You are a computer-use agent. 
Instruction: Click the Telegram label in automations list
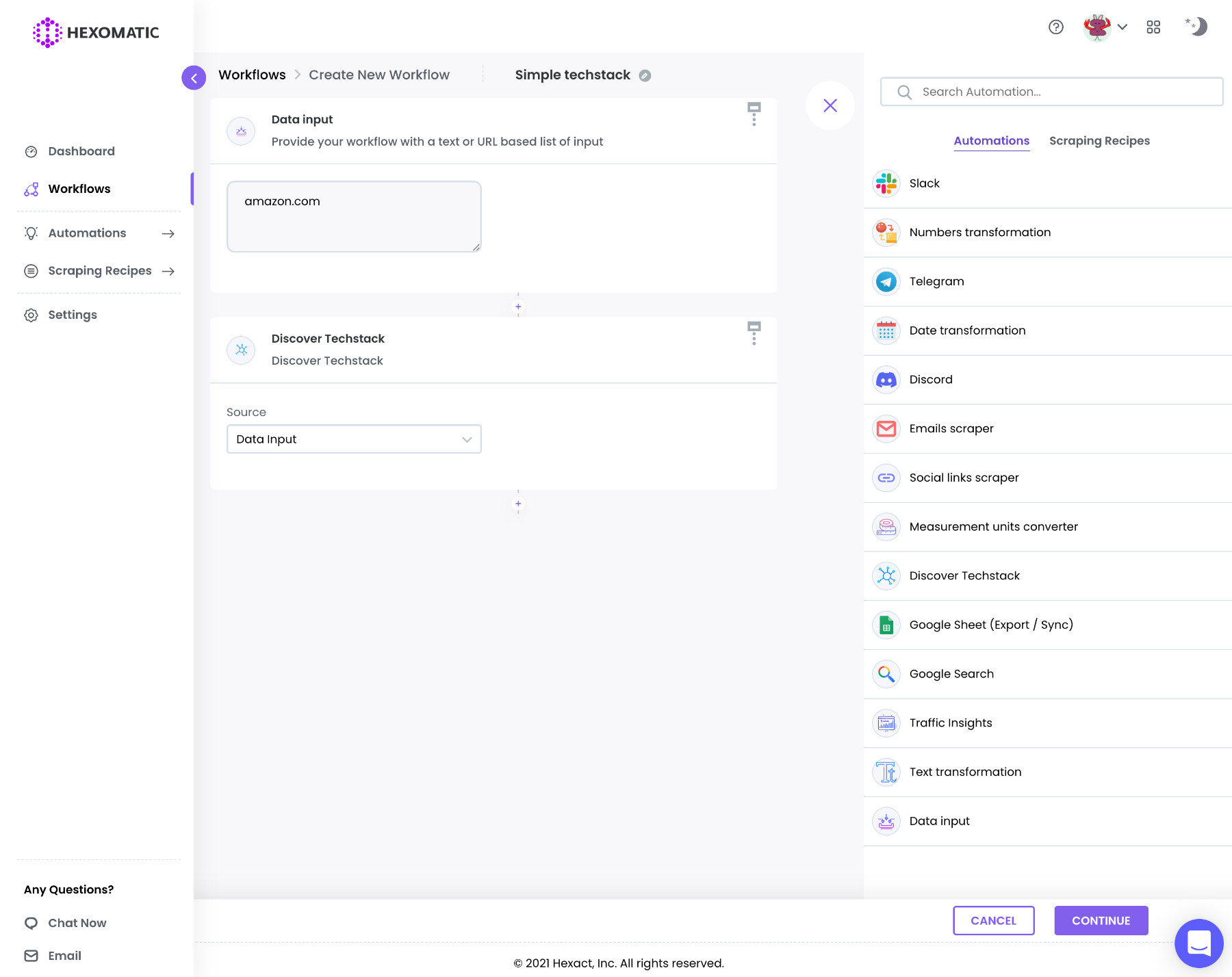936,281
